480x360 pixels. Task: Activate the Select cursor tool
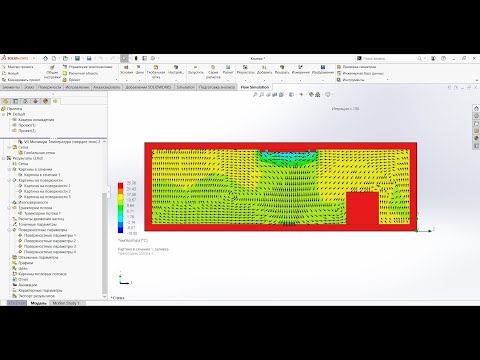(x=124, y=58)
